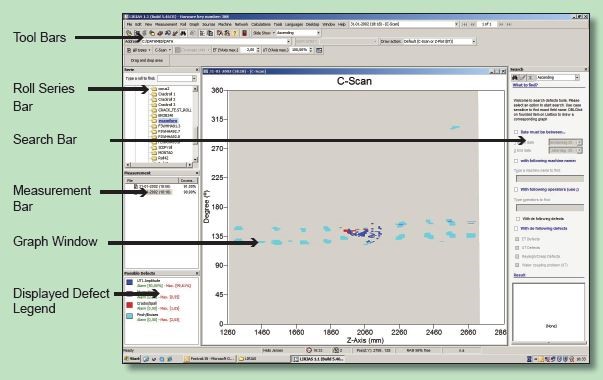Click the File column header in Measurement panel
The width and height of the screenshot is (603, 380).
point(152,180)
